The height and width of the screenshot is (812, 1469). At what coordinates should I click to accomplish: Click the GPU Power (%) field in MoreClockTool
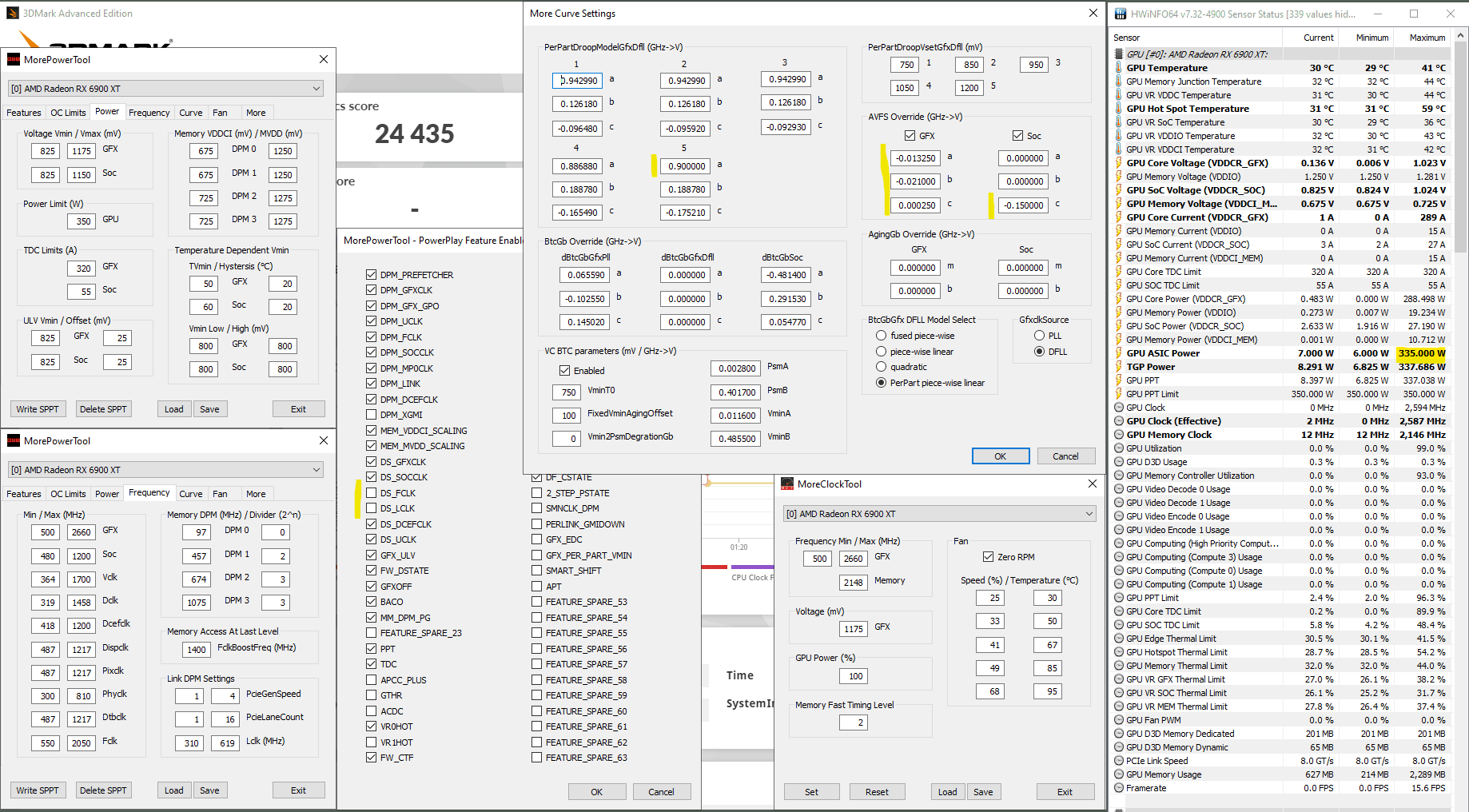[855, 676]
